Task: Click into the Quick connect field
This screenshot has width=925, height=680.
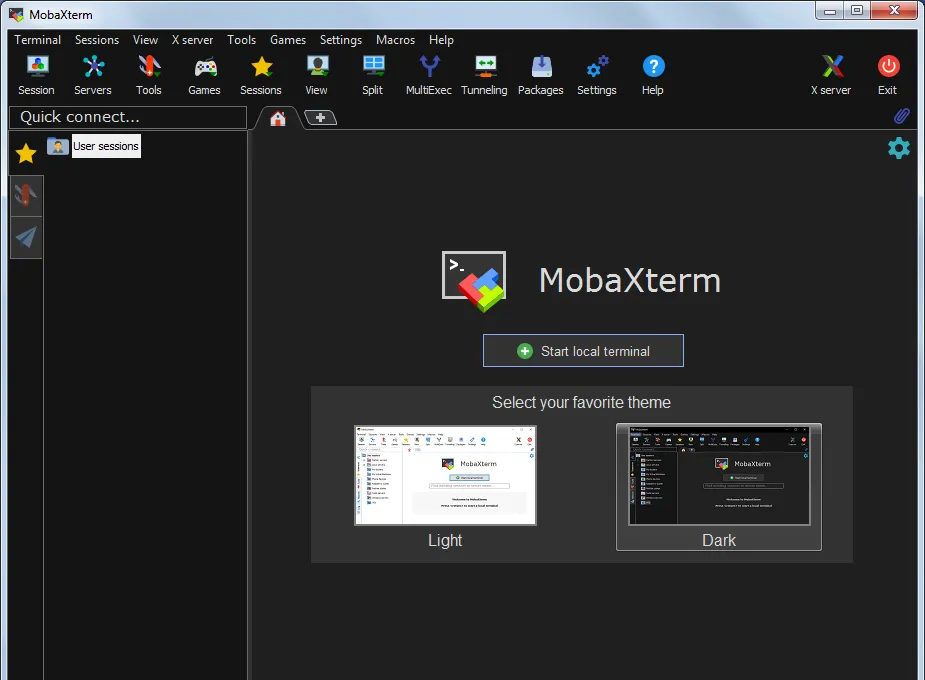Action: (x=128, y=117)
